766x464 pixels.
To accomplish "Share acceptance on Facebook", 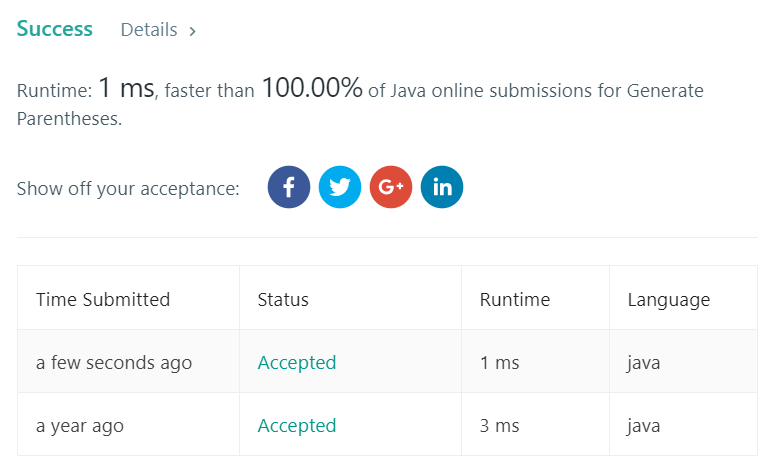I will [289, 187].
